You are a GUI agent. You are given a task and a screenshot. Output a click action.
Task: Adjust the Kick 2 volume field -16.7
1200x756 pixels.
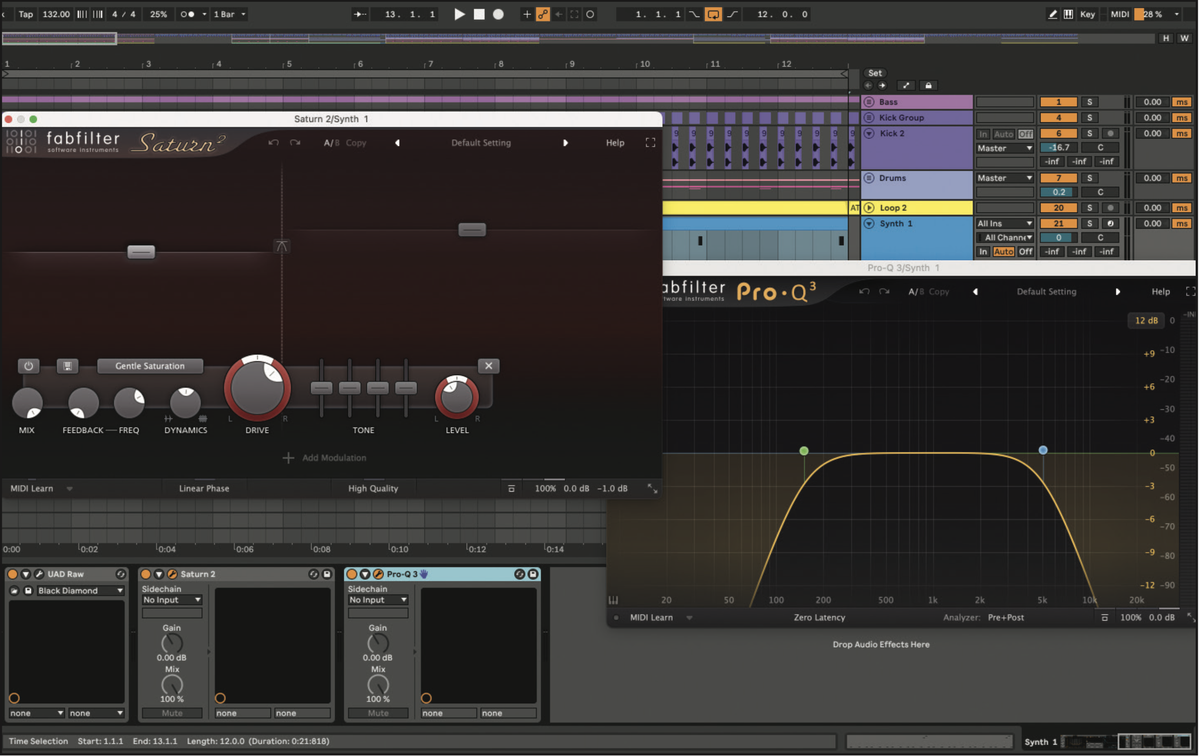point(1058,147)
